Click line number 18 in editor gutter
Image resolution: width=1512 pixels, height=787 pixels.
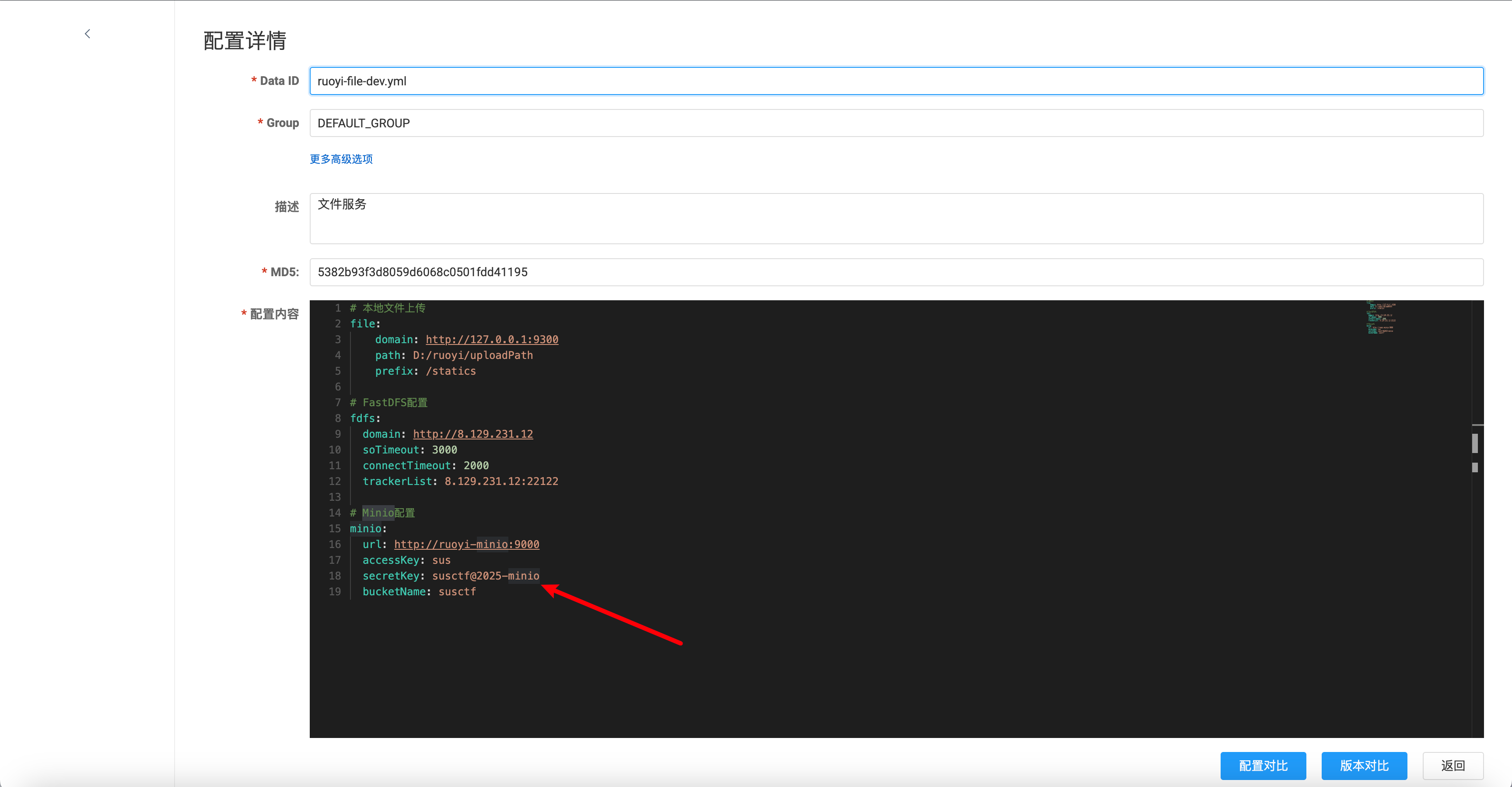coord(335,576)
